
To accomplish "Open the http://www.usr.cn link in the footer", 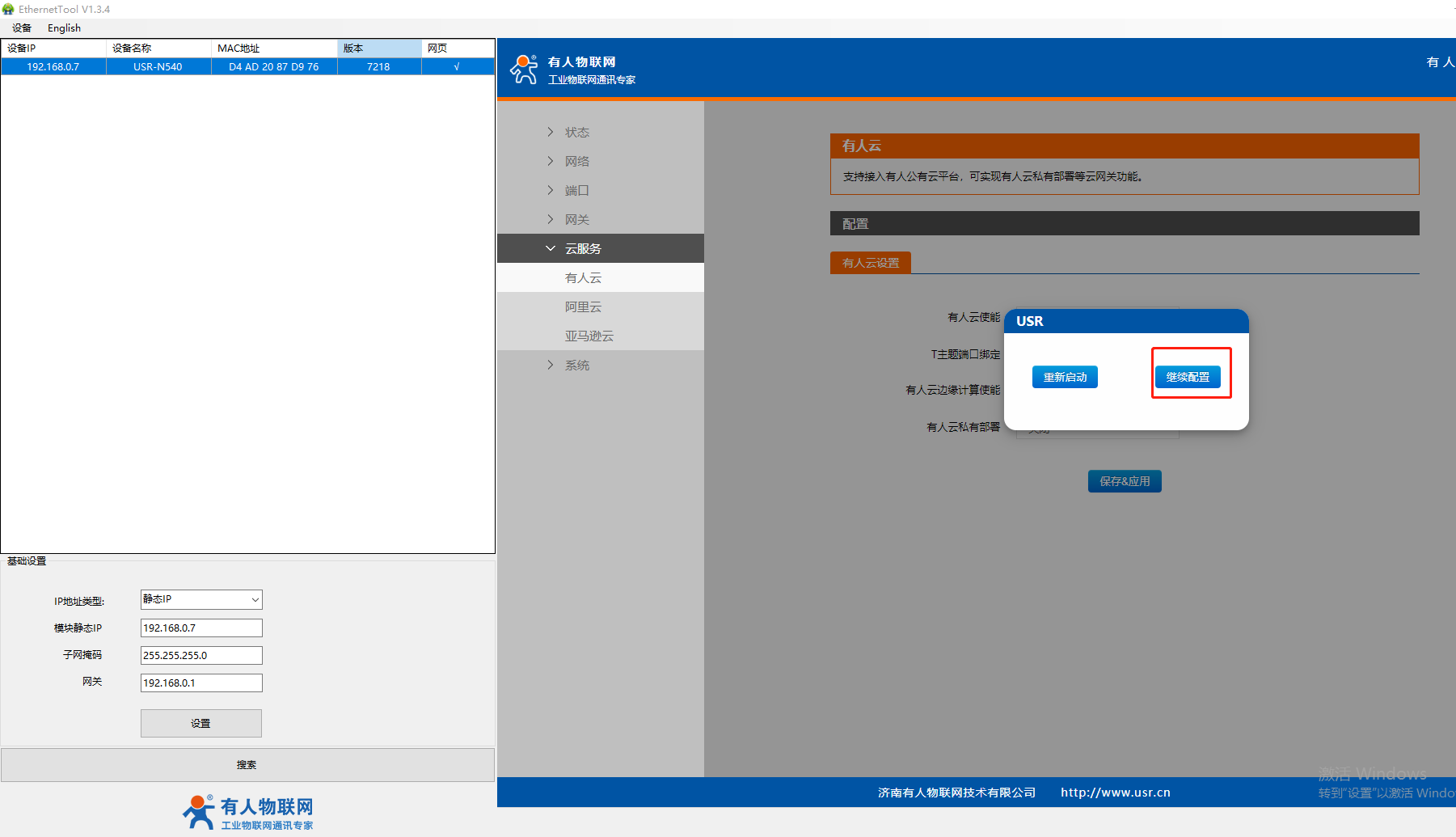I will pos(1116,793).
